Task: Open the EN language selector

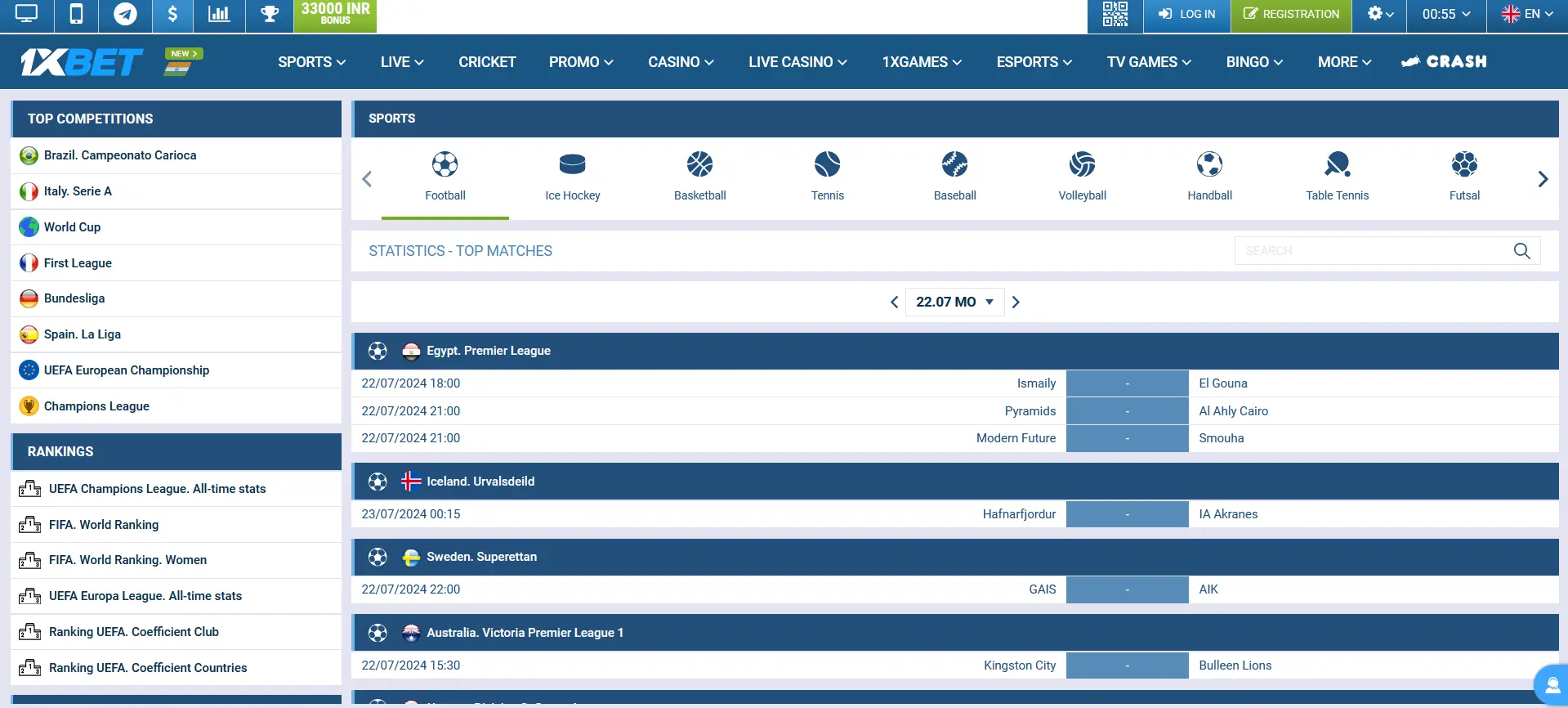Action: [x=1527, y=15]
